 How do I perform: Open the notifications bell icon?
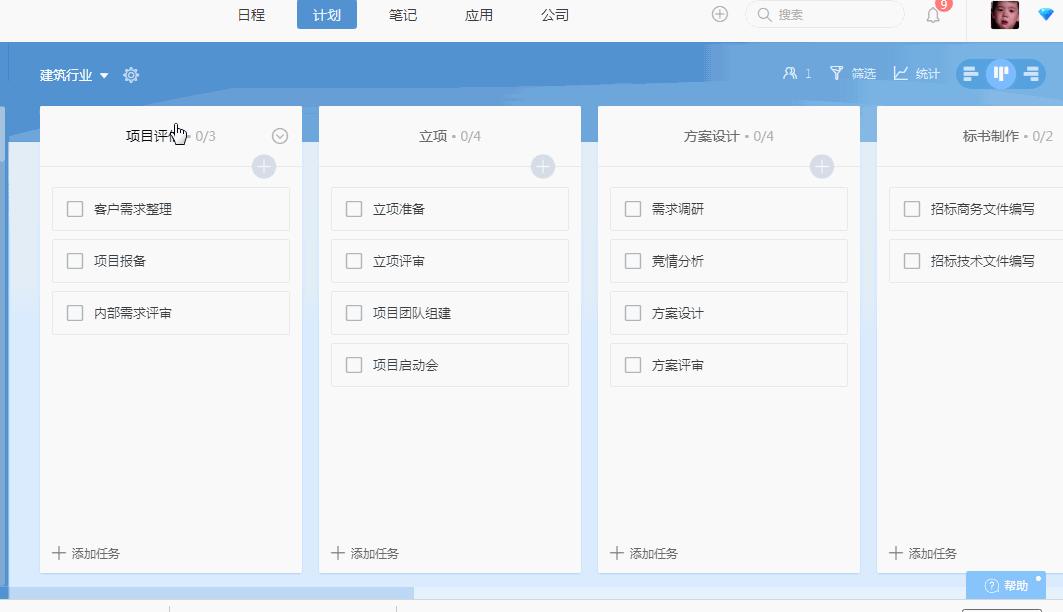click(933, 15)
